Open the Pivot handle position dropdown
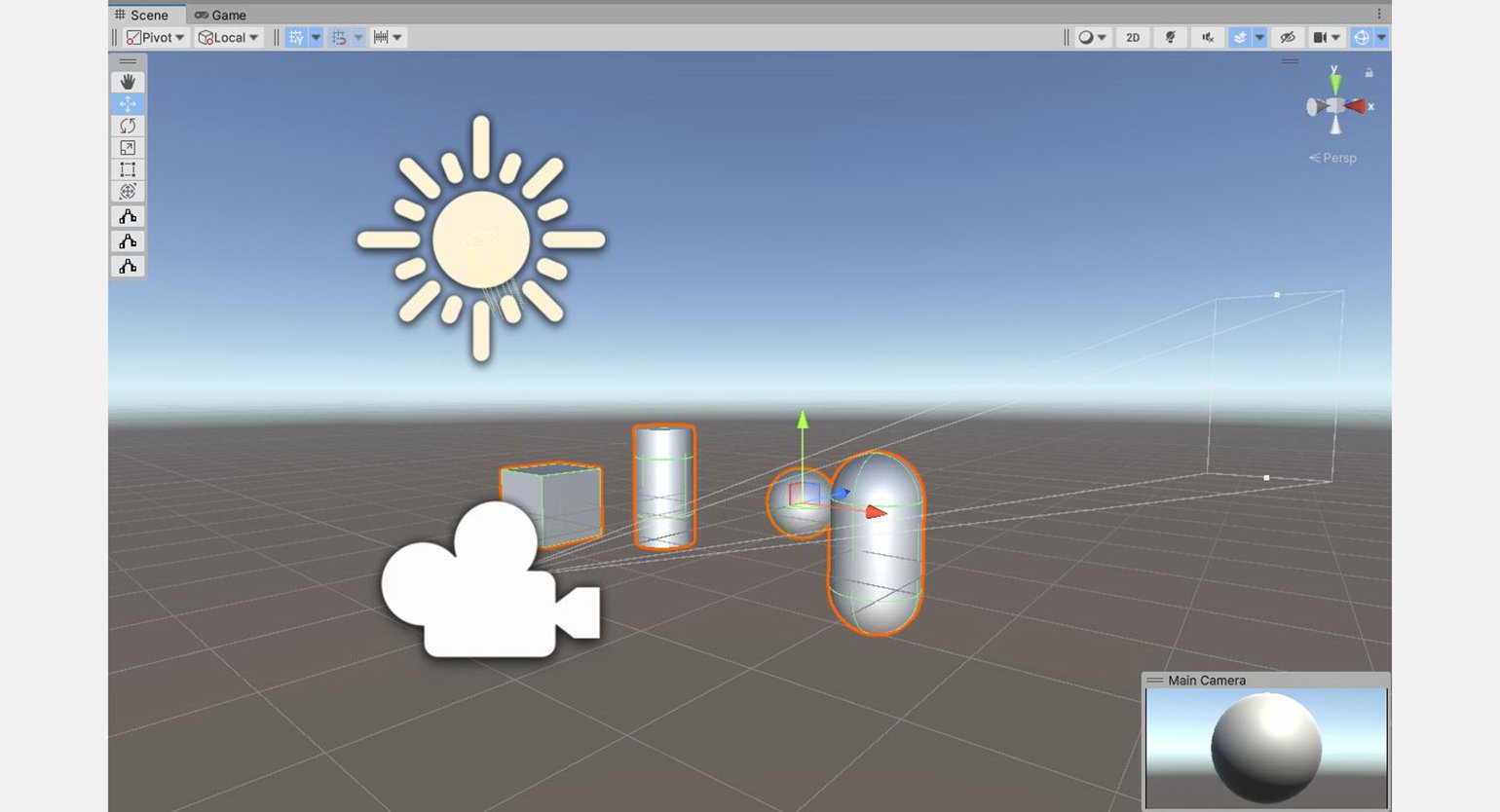This screenshot has width=1500, height=812. 155,38
